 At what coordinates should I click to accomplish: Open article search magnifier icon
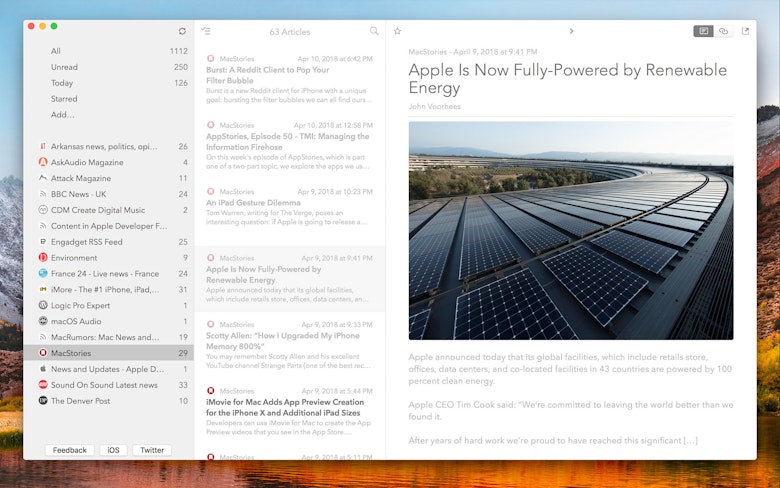(374, 31)
